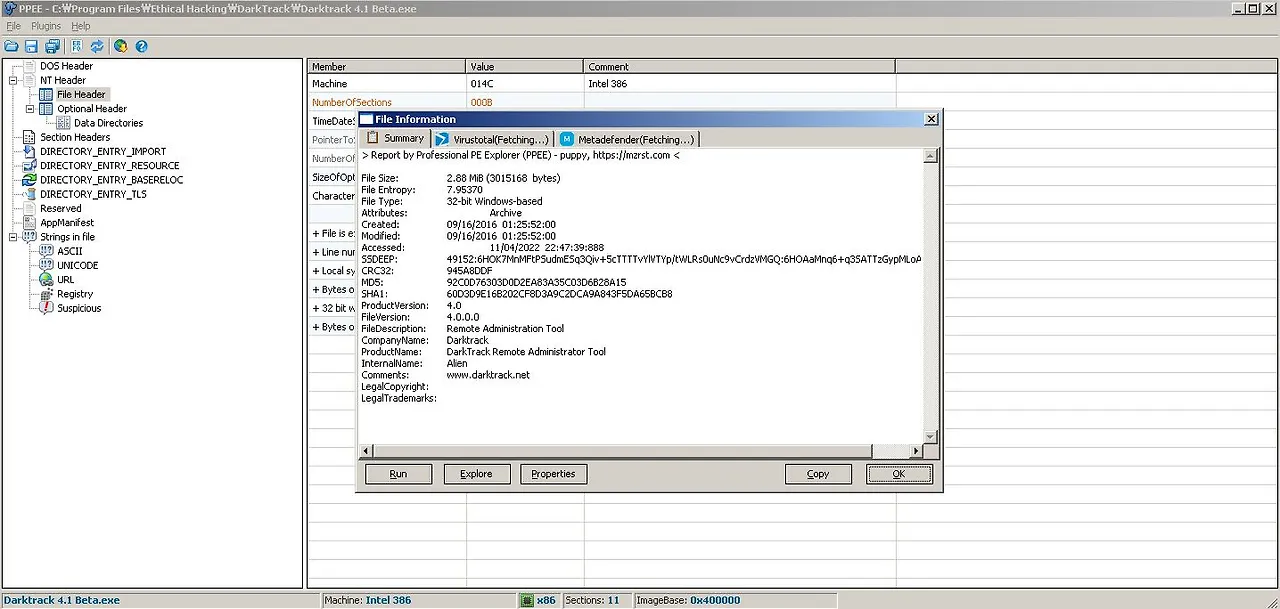Open the File menu
Image resolution: width=1280 pixels, height=609 pixels.
click(14, 26)
